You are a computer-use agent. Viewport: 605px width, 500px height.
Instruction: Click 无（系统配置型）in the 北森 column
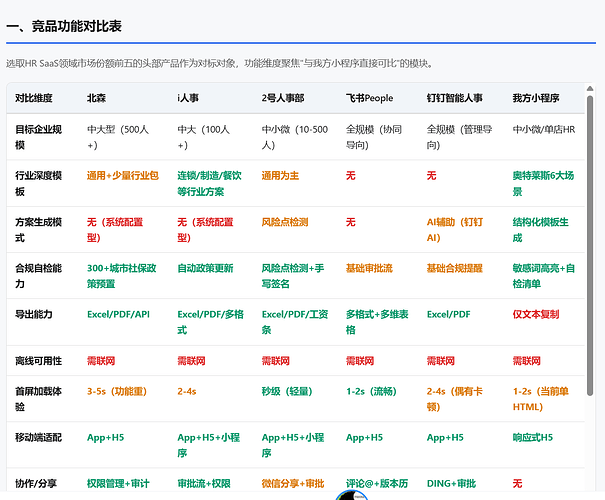click(115, 230)
